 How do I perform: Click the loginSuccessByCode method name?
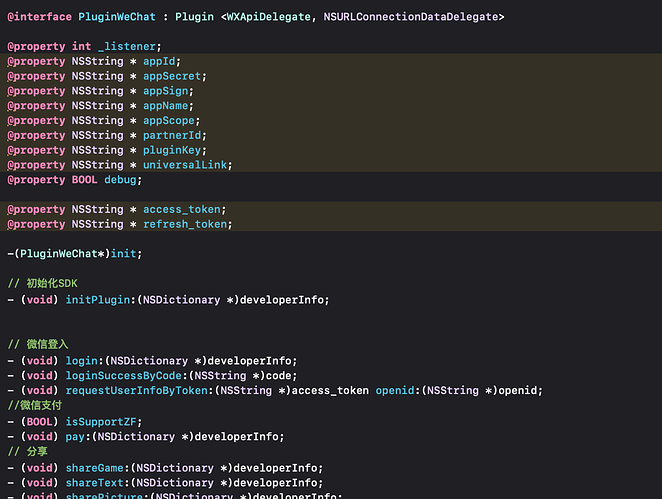click(127, 376)
